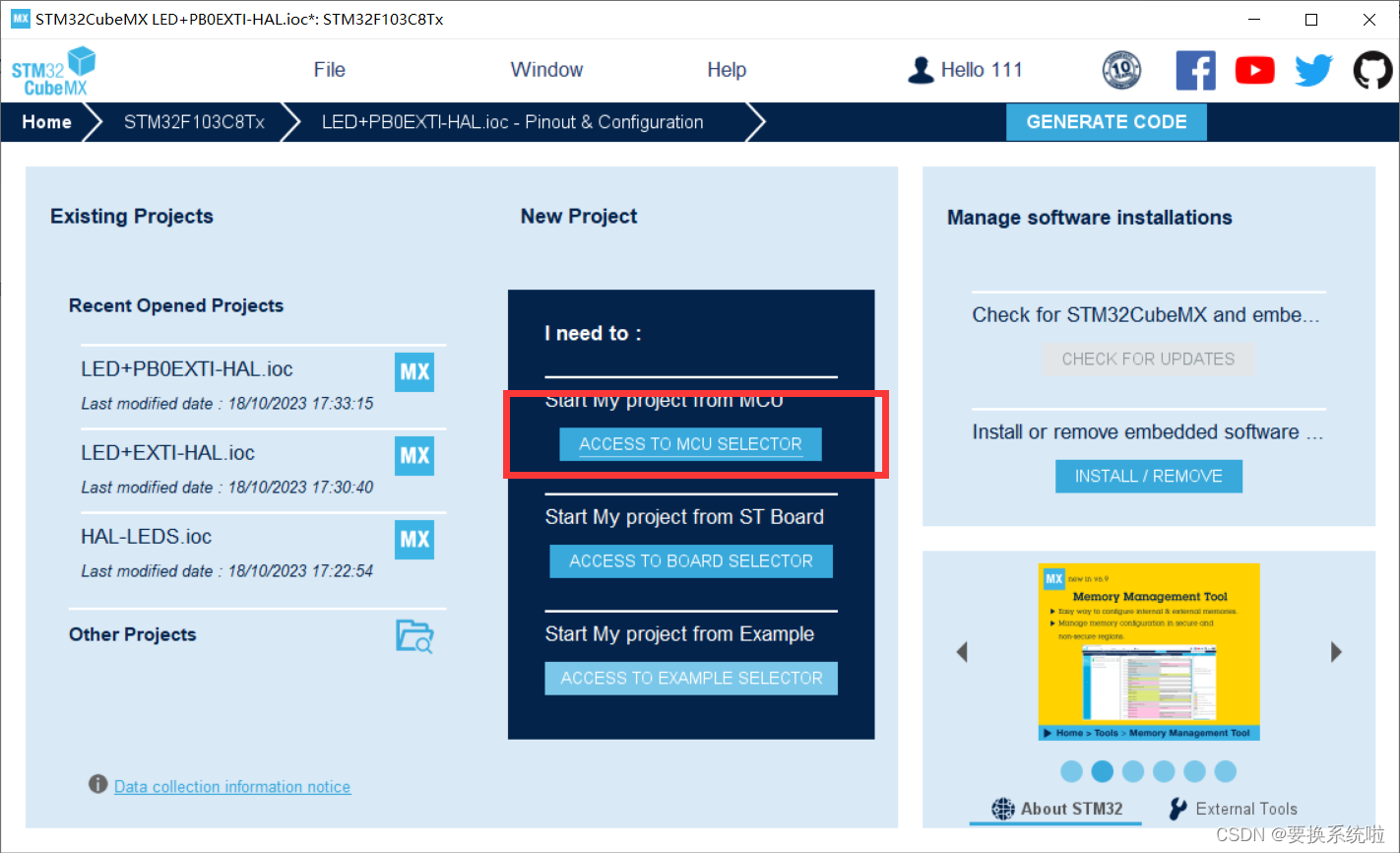
Task: Select STM32F103C8Tx breadcrumb
Action: click(194, 122)
